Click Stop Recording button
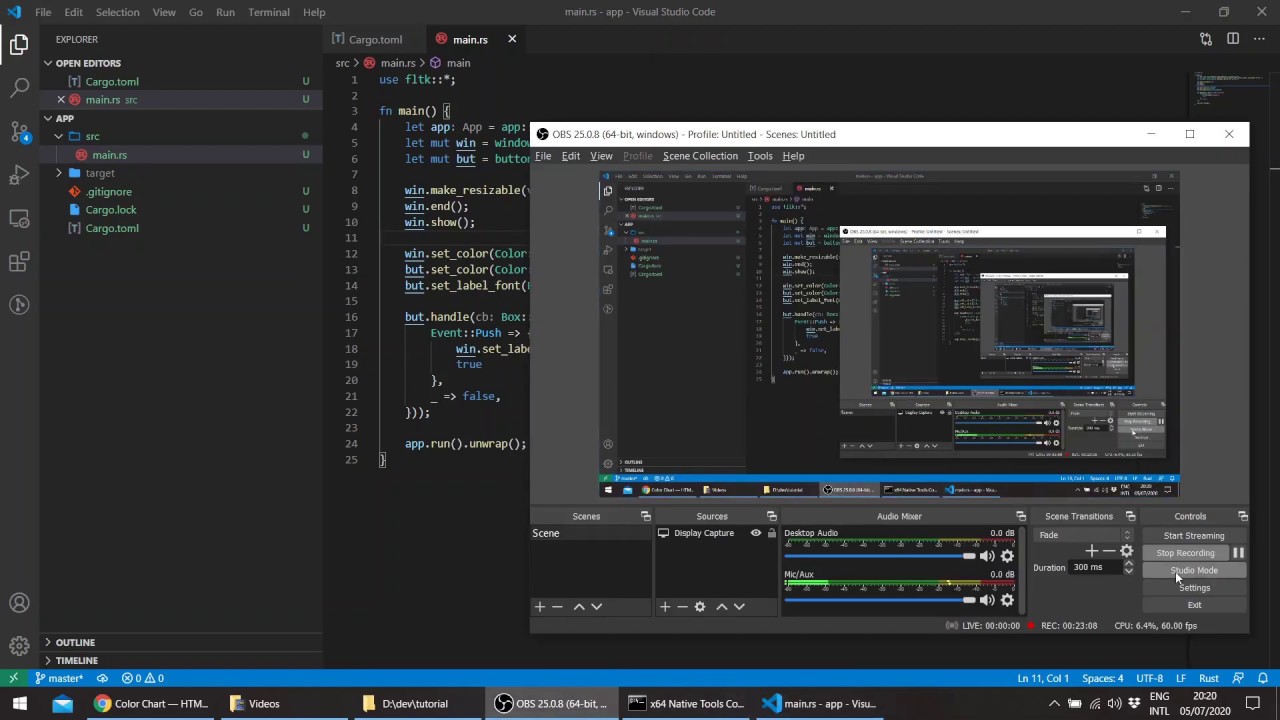Screen dimensions: 1280x720 point(1186,553)
